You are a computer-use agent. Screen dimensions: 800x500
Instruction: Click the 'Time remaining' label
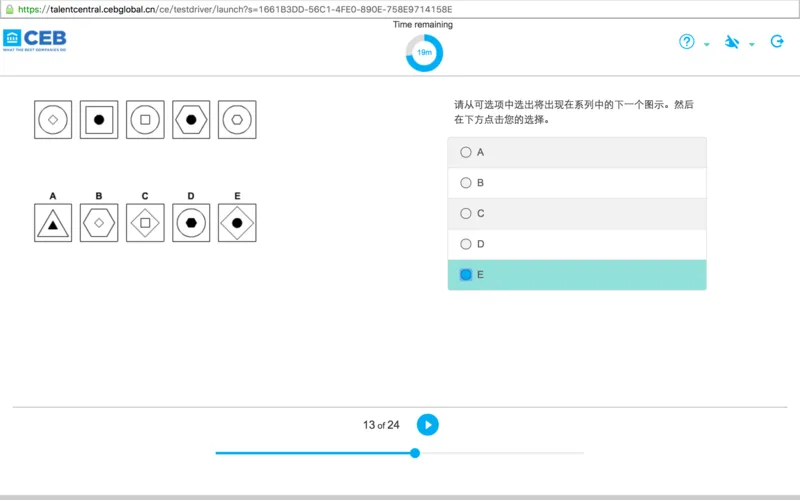423,24
